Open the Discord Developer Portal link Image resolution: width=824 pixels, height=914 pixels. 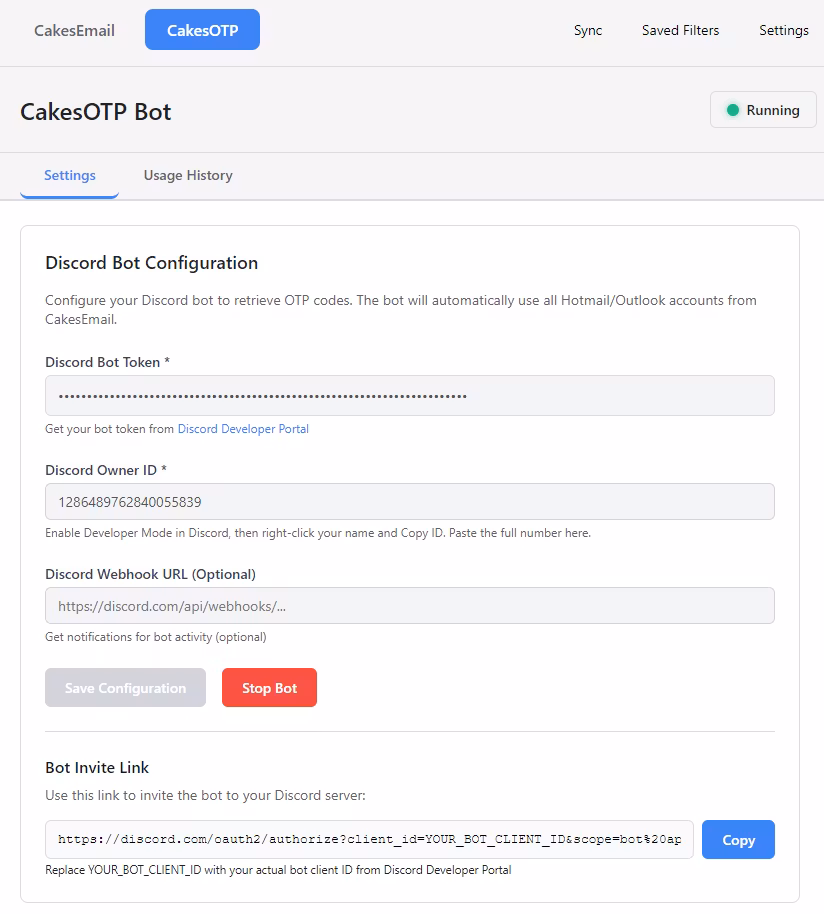coord(243,429)
